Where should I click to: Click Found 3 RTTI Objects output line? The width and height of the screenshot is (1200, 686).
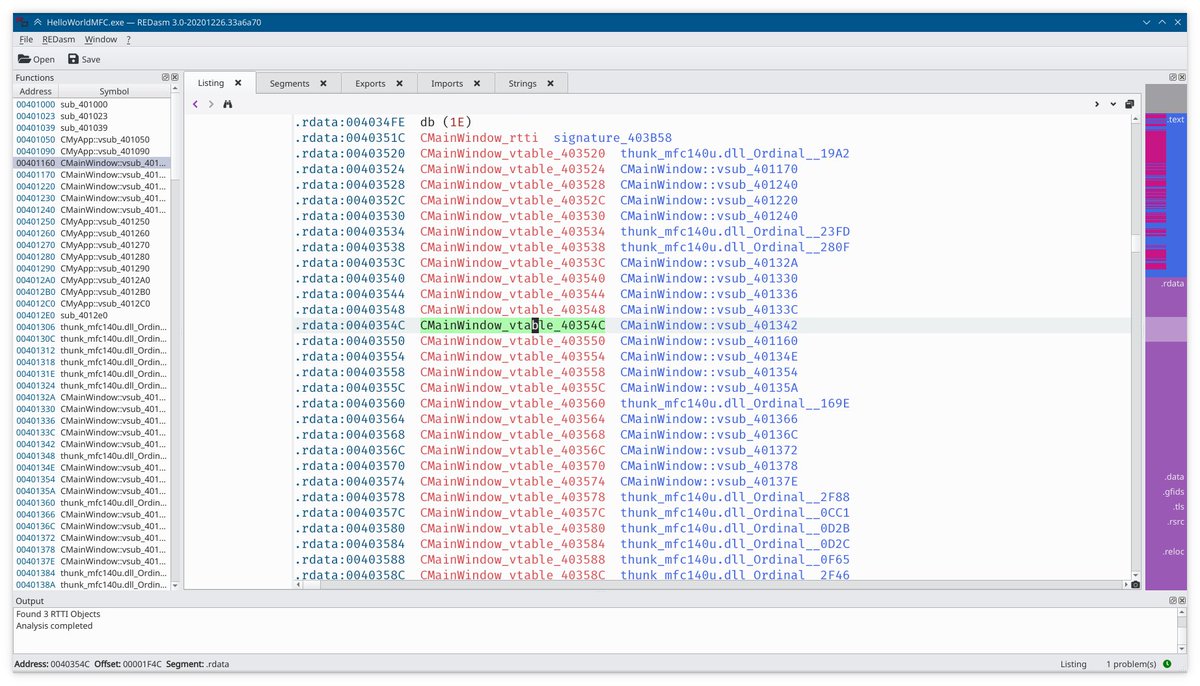(x=58, y=614)
